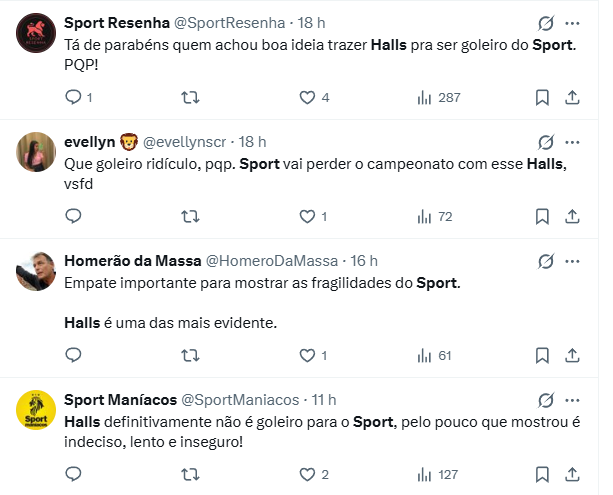Open evellyn's profile picture
Image resolution: width=613 pixels, height=495 pixels.
coord(36,153)
